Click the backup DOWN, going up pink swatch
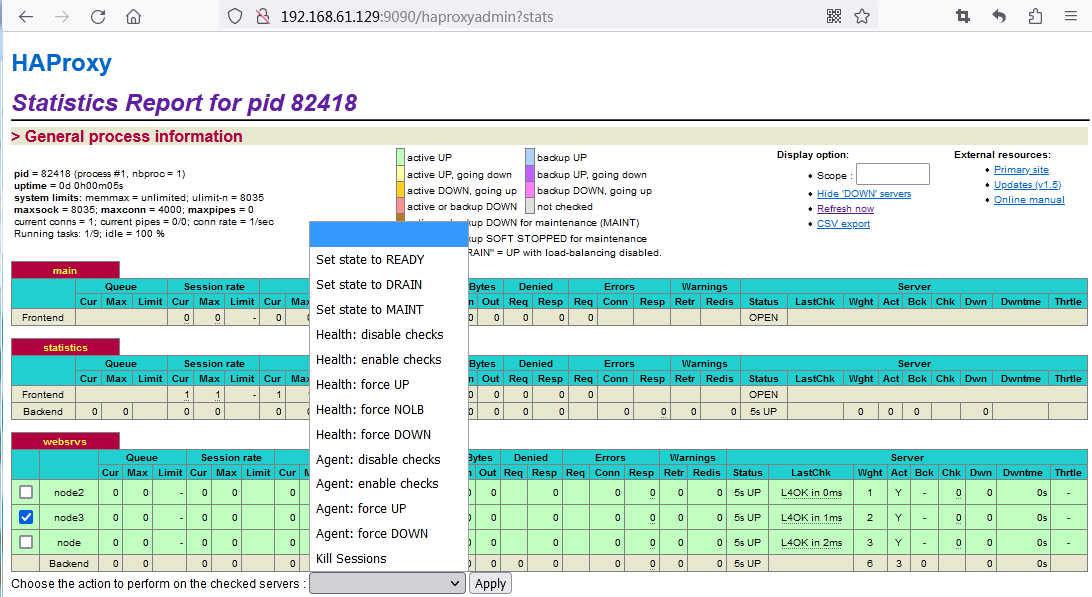Screen dimensions: 1092x597 (x=530, y=189)
